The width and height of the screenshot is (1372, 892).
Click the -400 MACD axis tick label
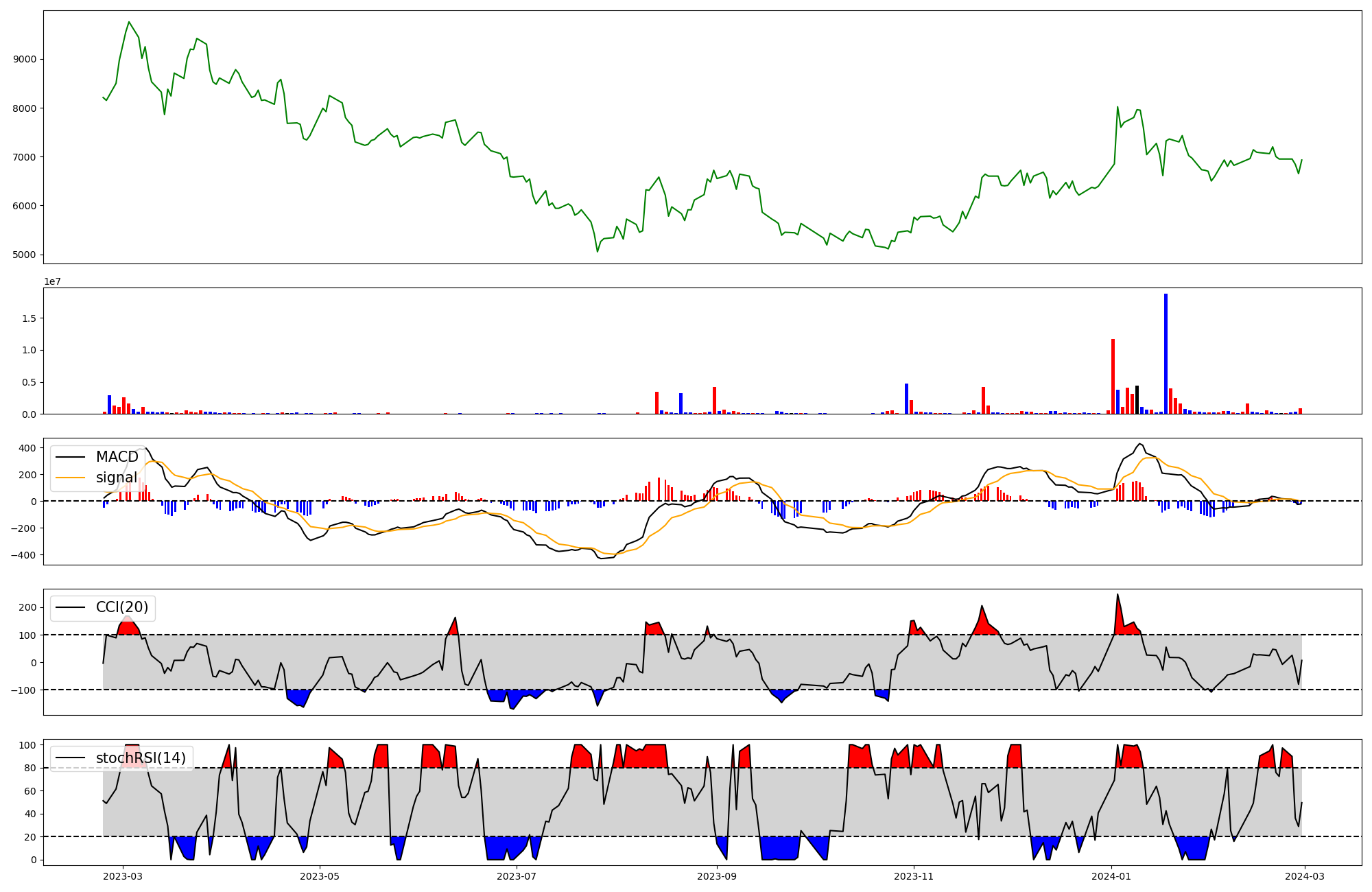[x=23, y=554]
